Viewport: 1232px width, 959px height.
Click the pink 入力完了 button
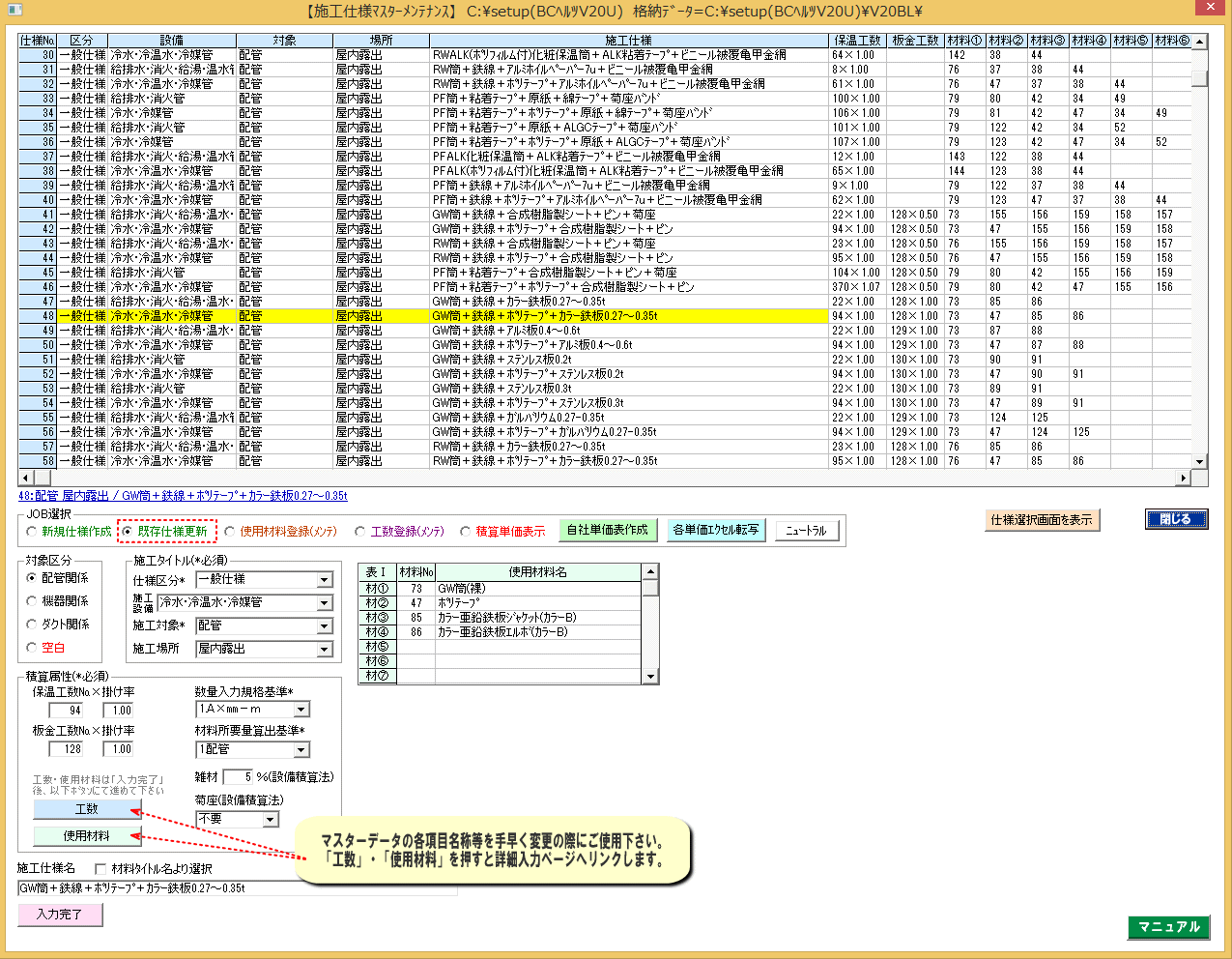tap(59, 914)
